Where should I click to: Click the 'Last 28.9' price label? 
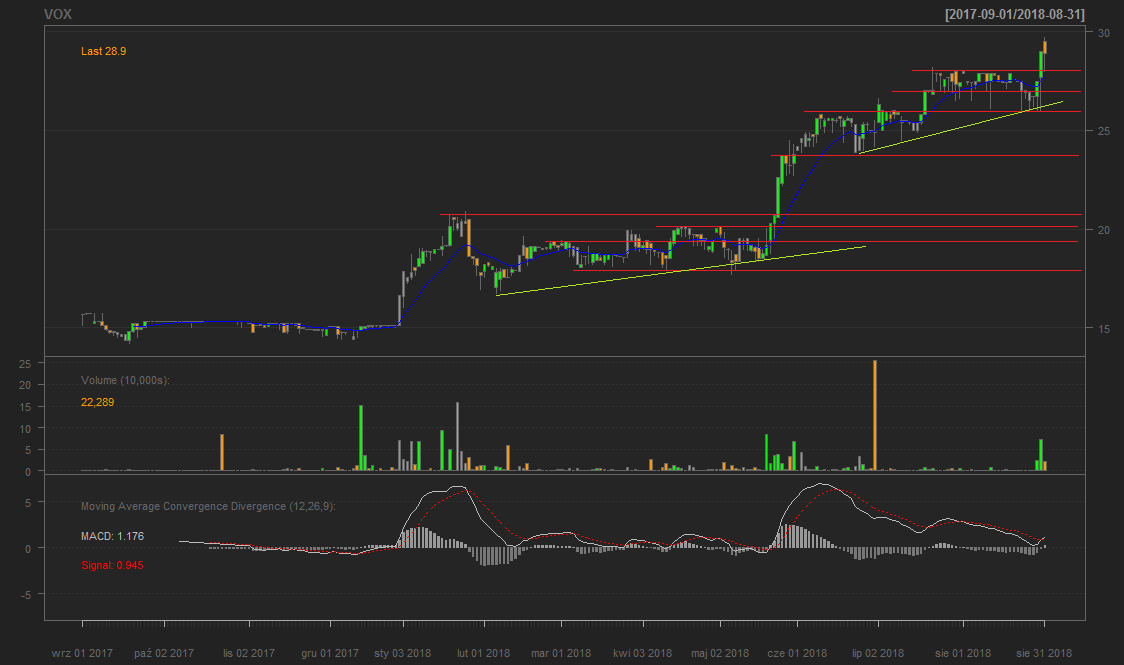click(x=103, y=51)
